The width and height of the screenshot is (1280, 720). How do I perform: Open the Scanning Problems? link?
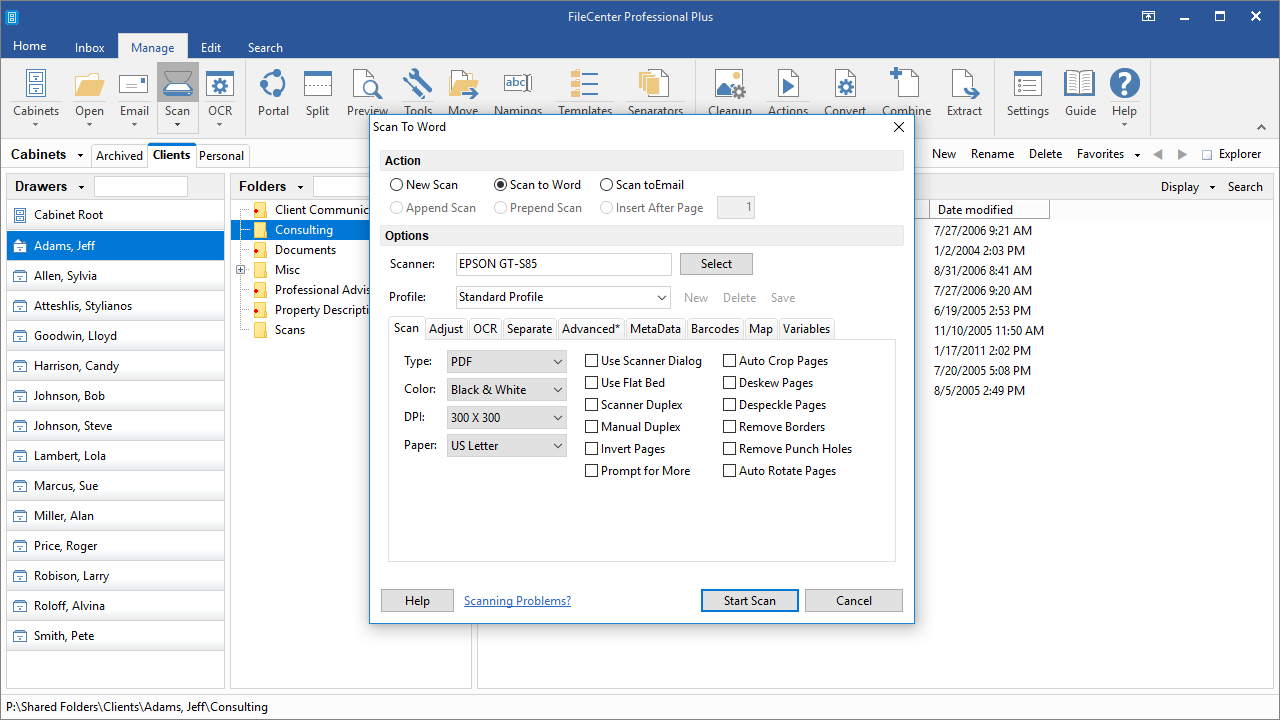[x=517, y=601]
